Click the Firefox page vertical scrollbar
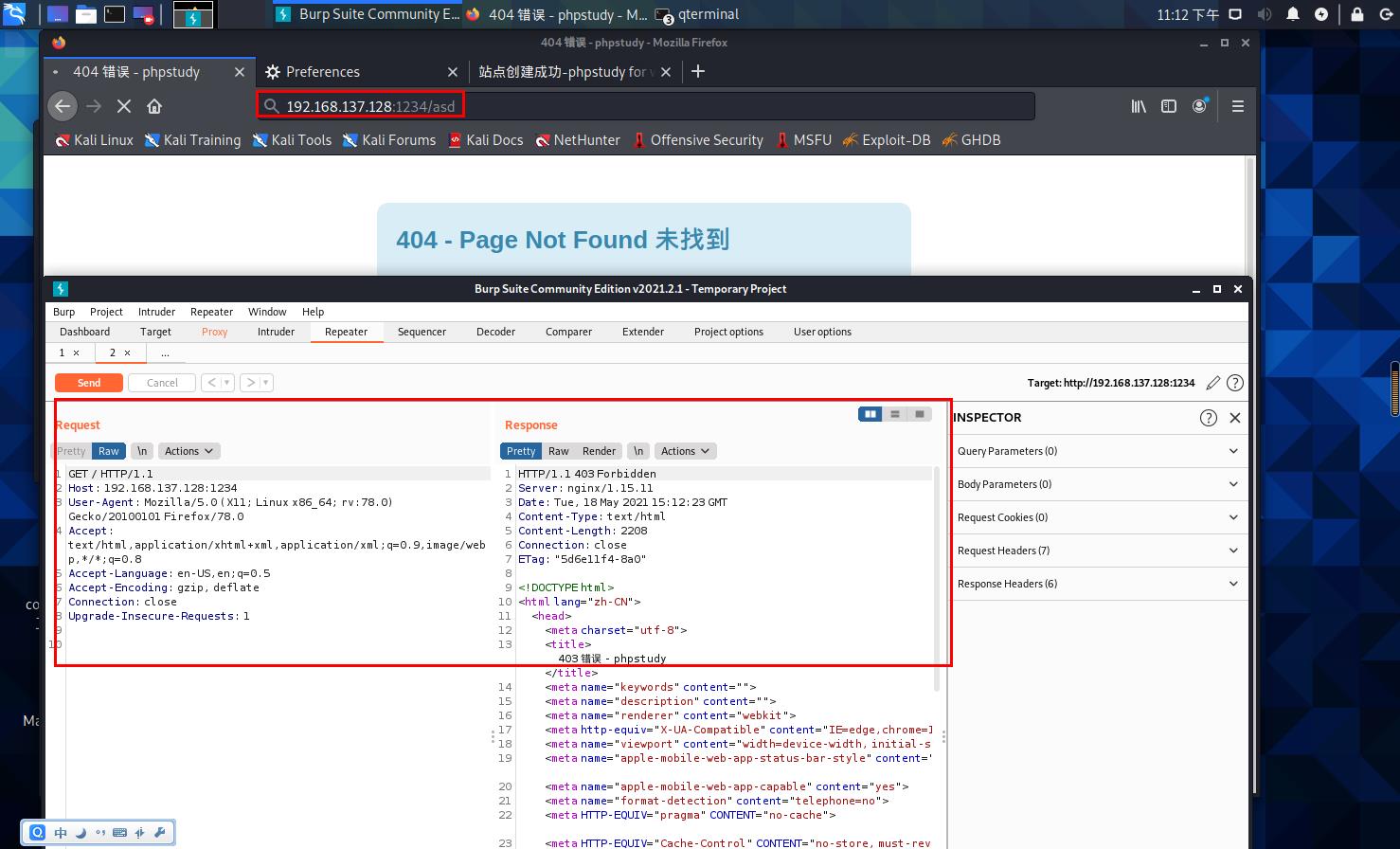This screenshot has width=1400, height=849. (x=1249, y=216)
